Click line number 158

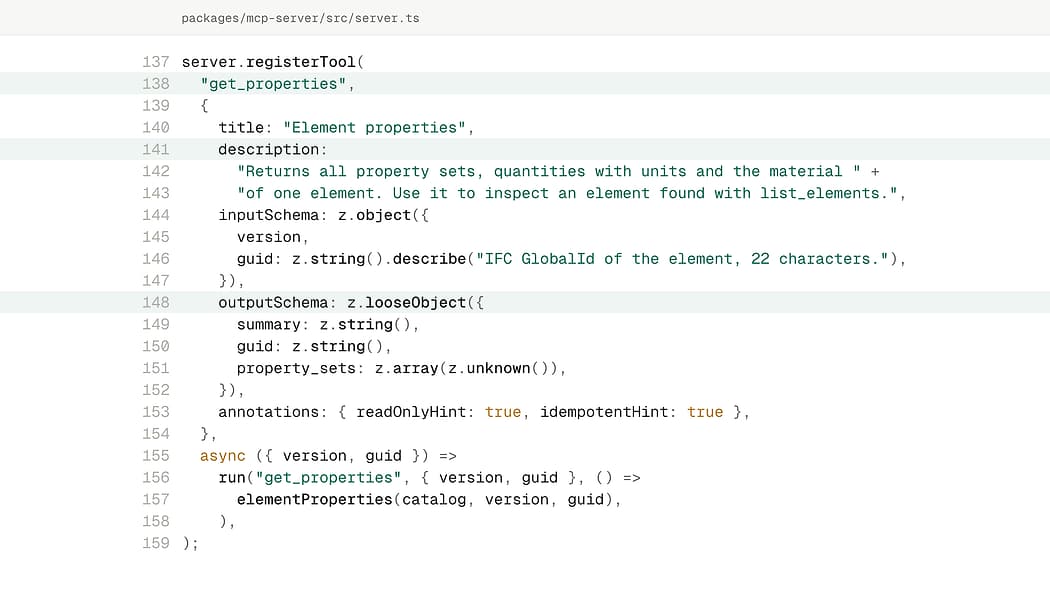click(x=155, y=522)
